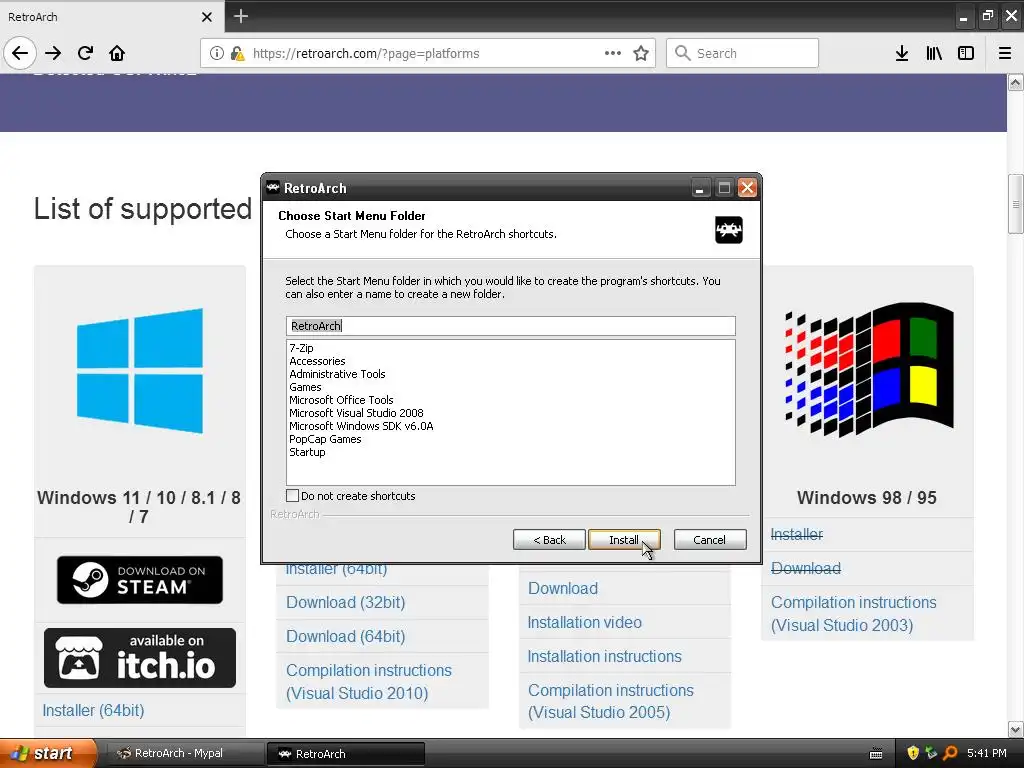The image size is (1024, 768).
Task: Select Microsoft Windows SDK v6.0A entry
Action: click(x=361, y=426)
